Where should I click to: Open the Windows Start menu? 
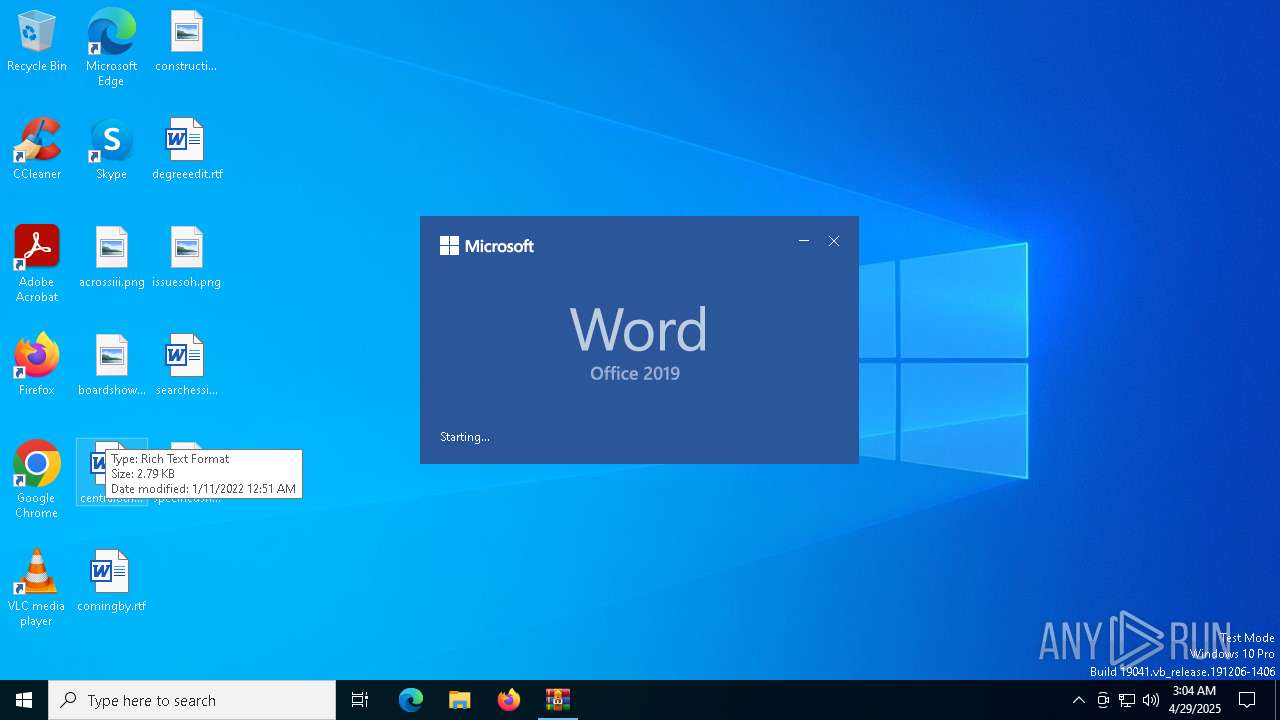tap(24, 700)
